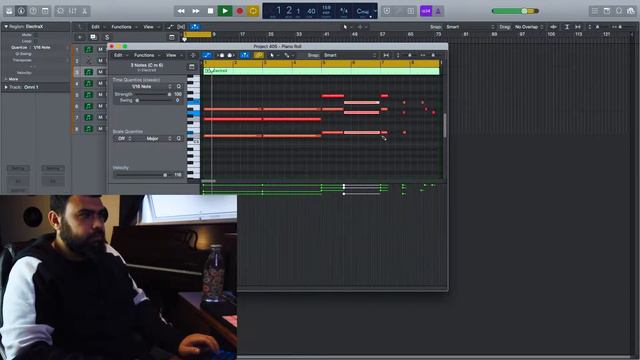Screen dimensions: 640x360
Task: Open main window Snap Smart dropdown
Action: [x=469, y=27]
